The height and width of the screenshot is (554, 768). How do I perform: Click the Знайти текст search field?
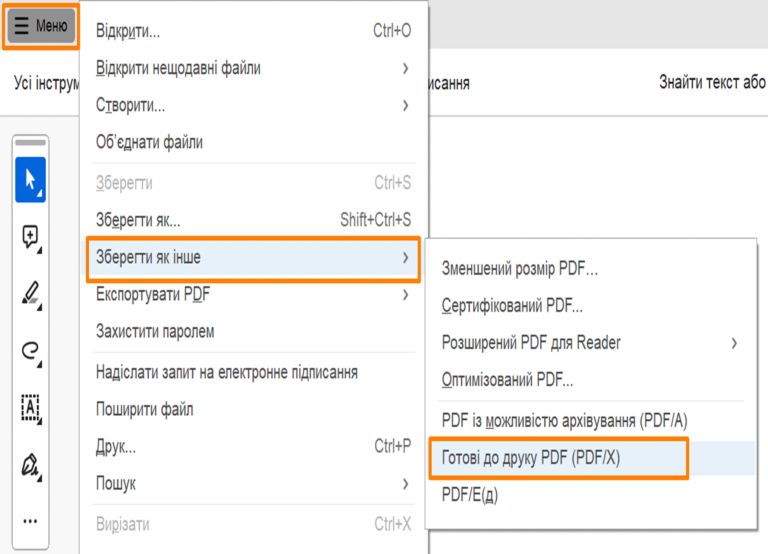coord(711,83)
